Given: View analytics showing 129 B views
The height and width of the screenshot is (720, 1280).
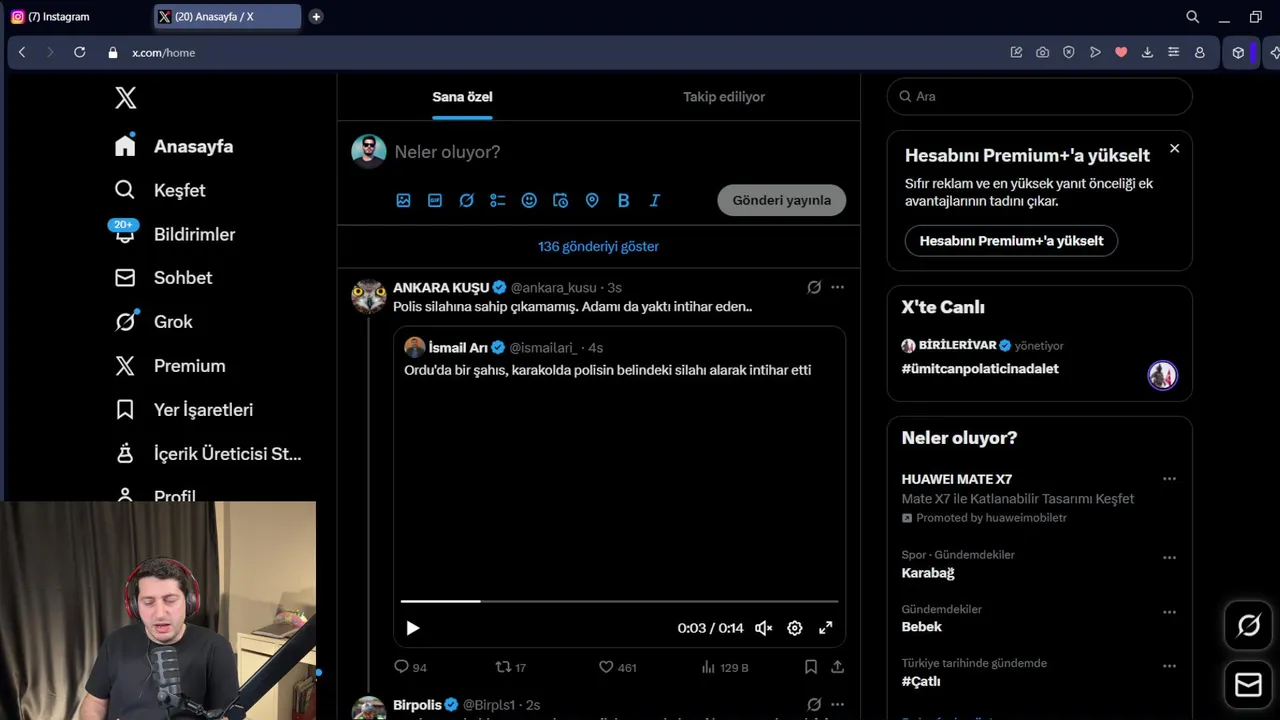Looking at the screenshot, I should (x=725, y=667).
